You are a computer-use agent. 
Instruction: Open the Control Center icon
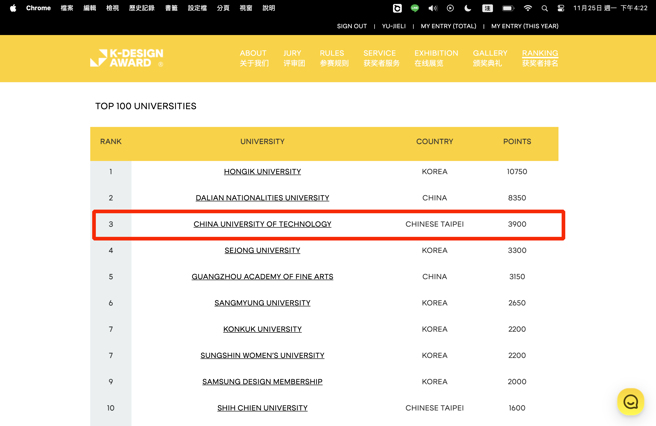coord(561,8)
